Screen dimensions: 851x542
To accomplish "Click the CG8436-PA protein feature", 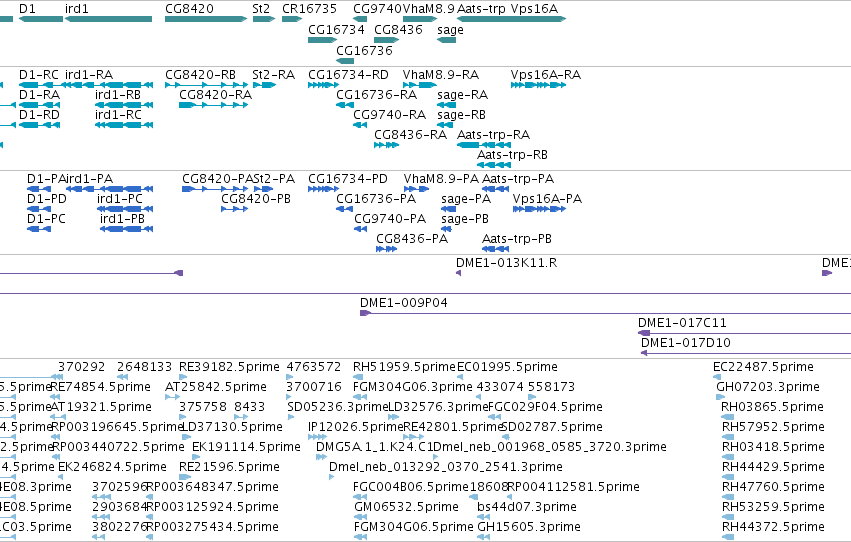I will point(386,249).
